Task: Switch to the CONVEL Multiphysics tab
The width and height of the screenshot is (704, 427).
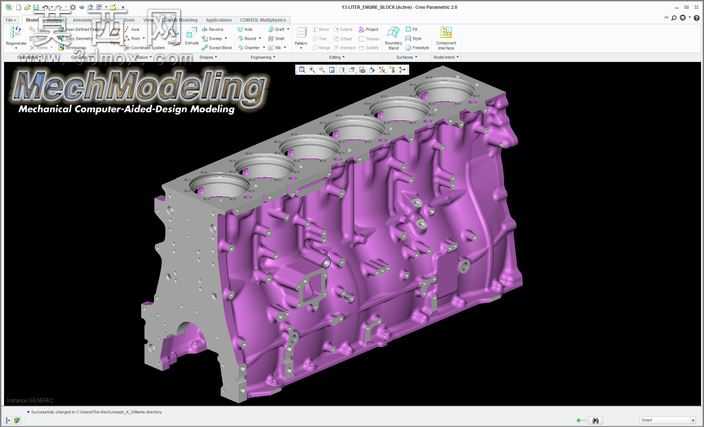Action: 263,20
